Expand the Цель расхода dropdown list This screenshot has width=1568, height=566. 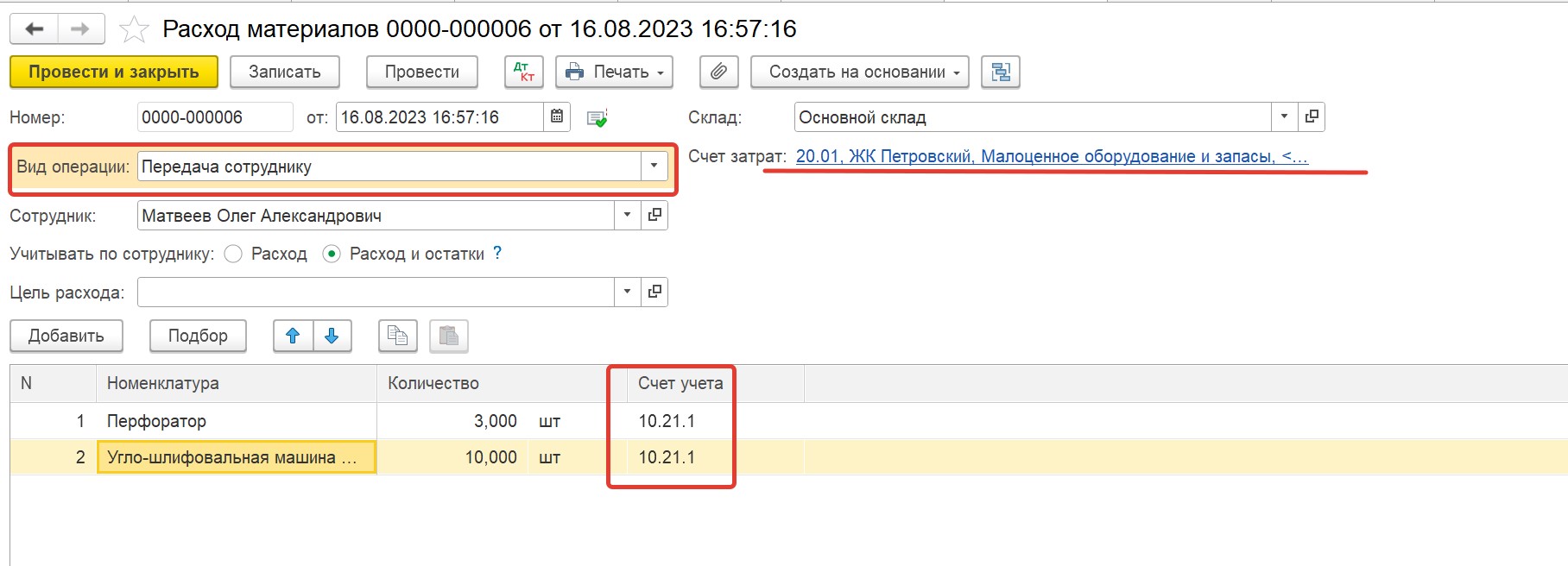coord(627,292)
